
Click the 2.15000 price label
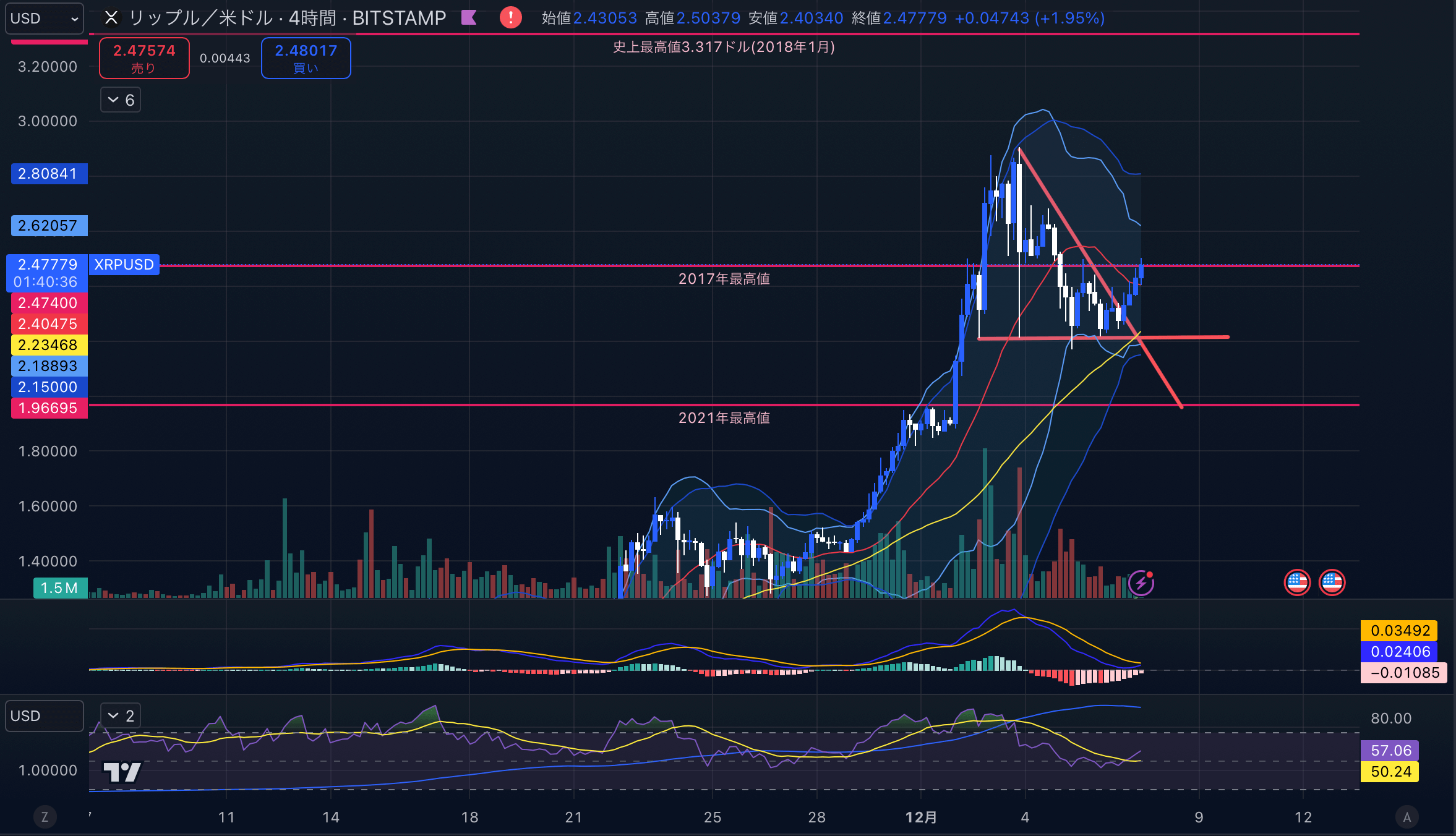[x=49, y=387]
